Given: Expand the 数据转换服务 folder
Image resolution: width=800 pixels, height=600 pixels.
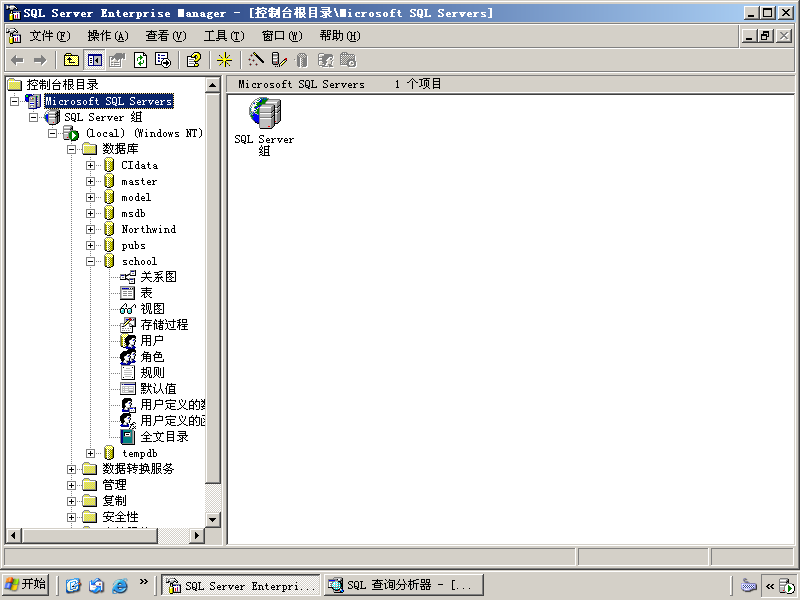Looking at the screenshot, I should tap(71, 469).
